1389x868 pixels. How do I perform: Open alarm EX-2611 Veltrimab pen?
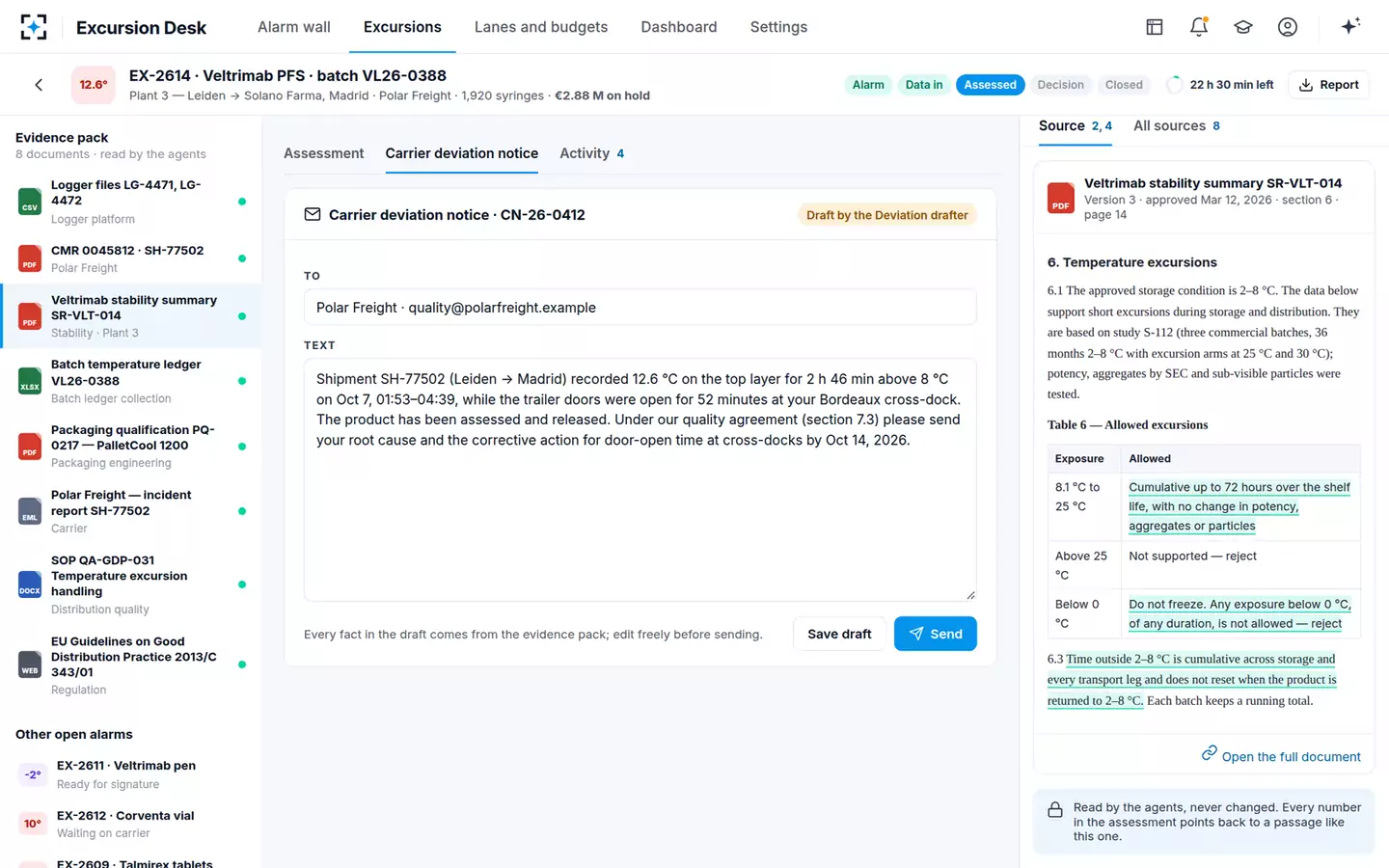pyautogui.click(x=130, y=774)
